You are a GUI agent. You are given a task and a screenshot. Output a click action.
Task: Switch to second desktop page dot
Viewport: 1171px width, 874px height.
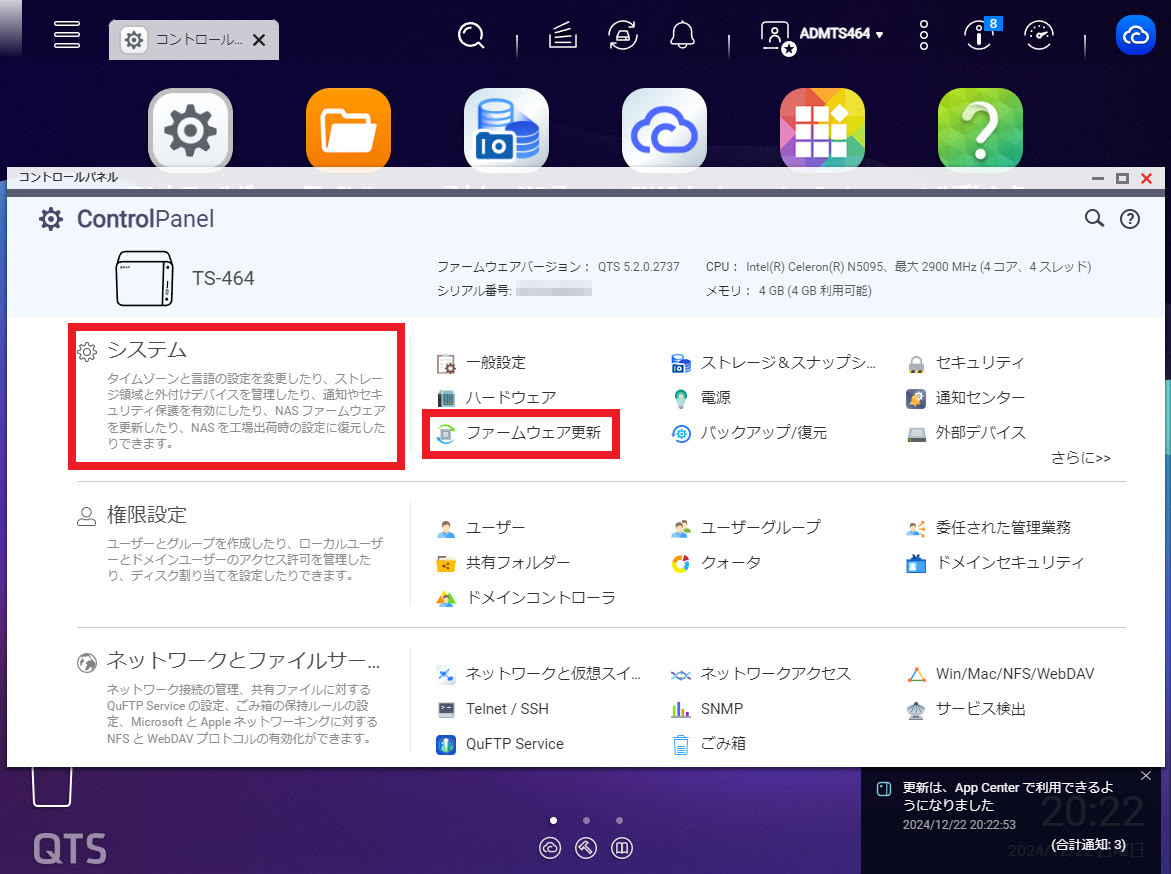click(586, 820)
